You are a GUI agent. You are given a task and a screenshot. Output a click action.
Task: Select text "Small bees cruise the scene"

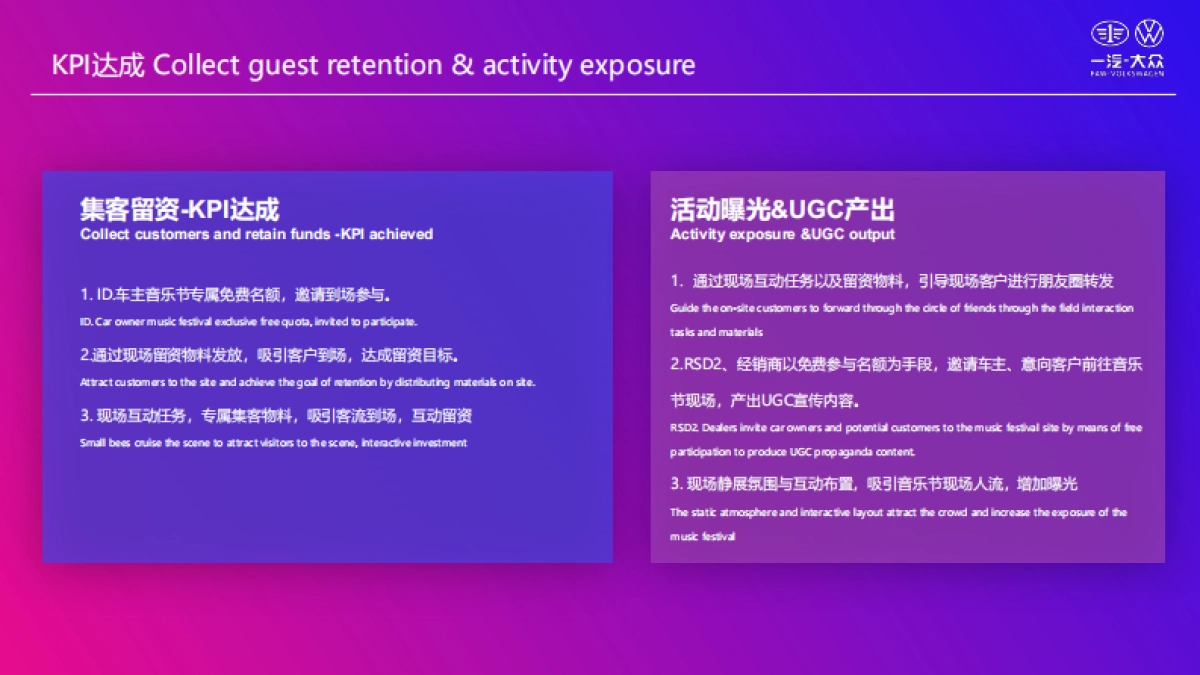click(x=273, y=442)
